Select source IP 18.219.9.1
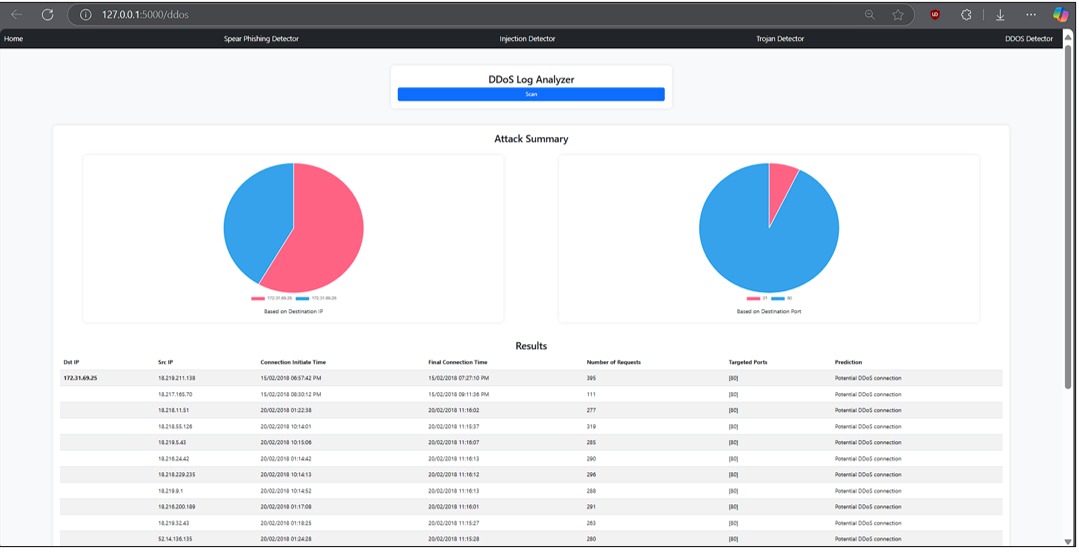 tap(171, 491)
